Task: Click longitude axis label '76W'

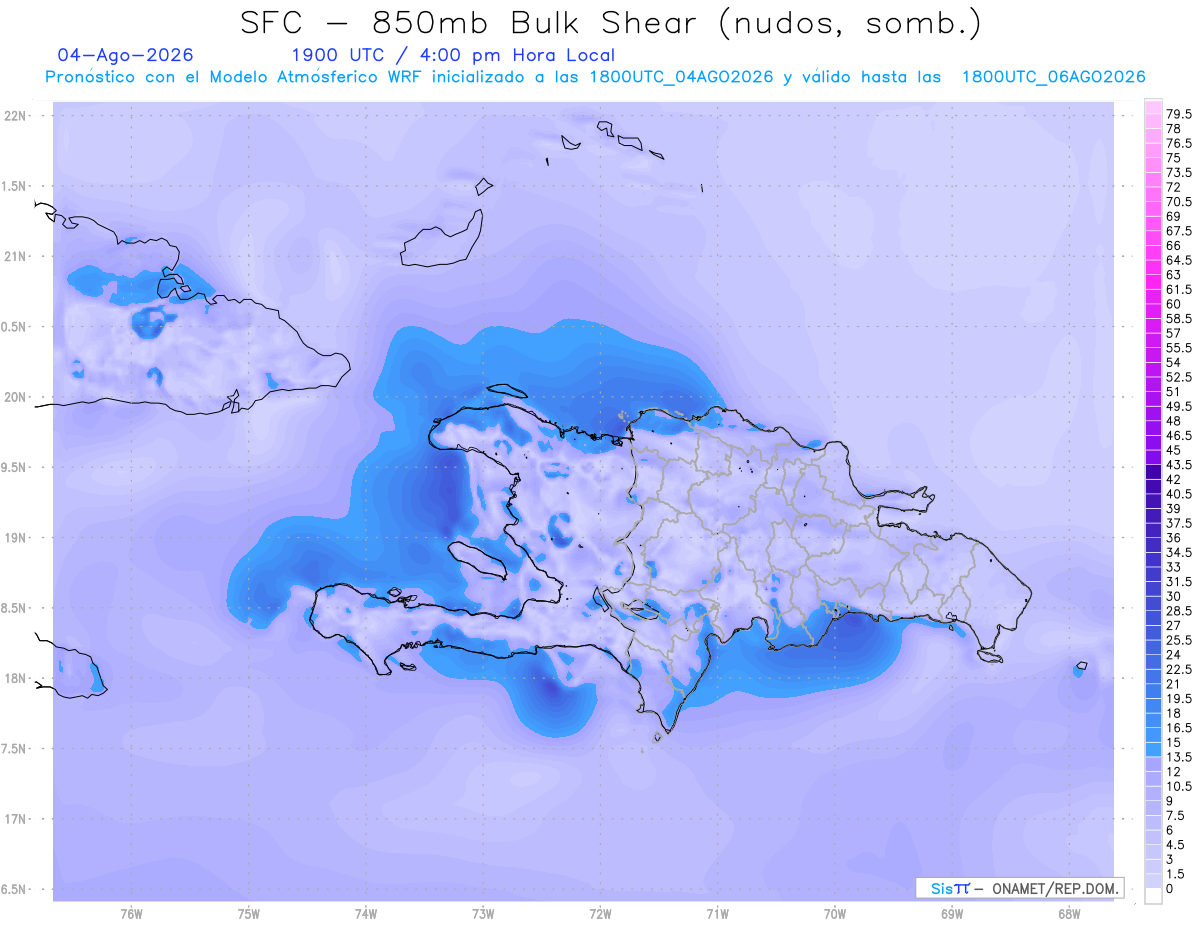Action: point(131,914)
